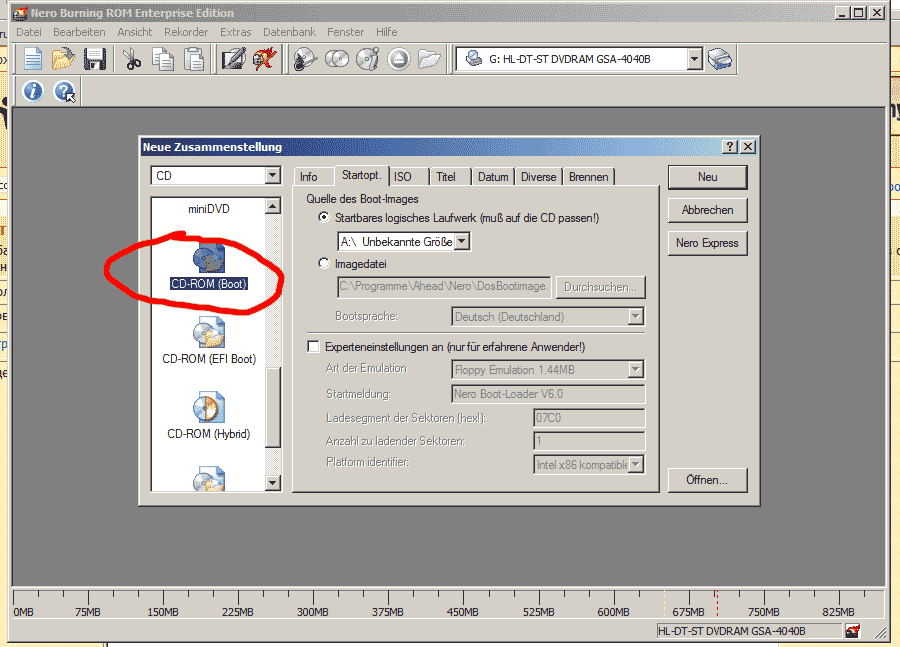Select the CD-ROM (Hybrid) compilation type

point(209,417)
